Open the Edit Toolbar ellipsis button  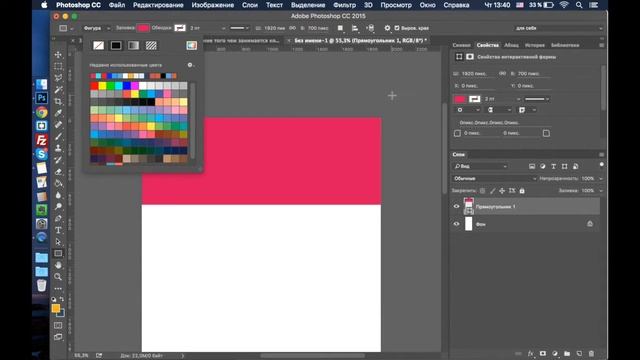[58, 289]
